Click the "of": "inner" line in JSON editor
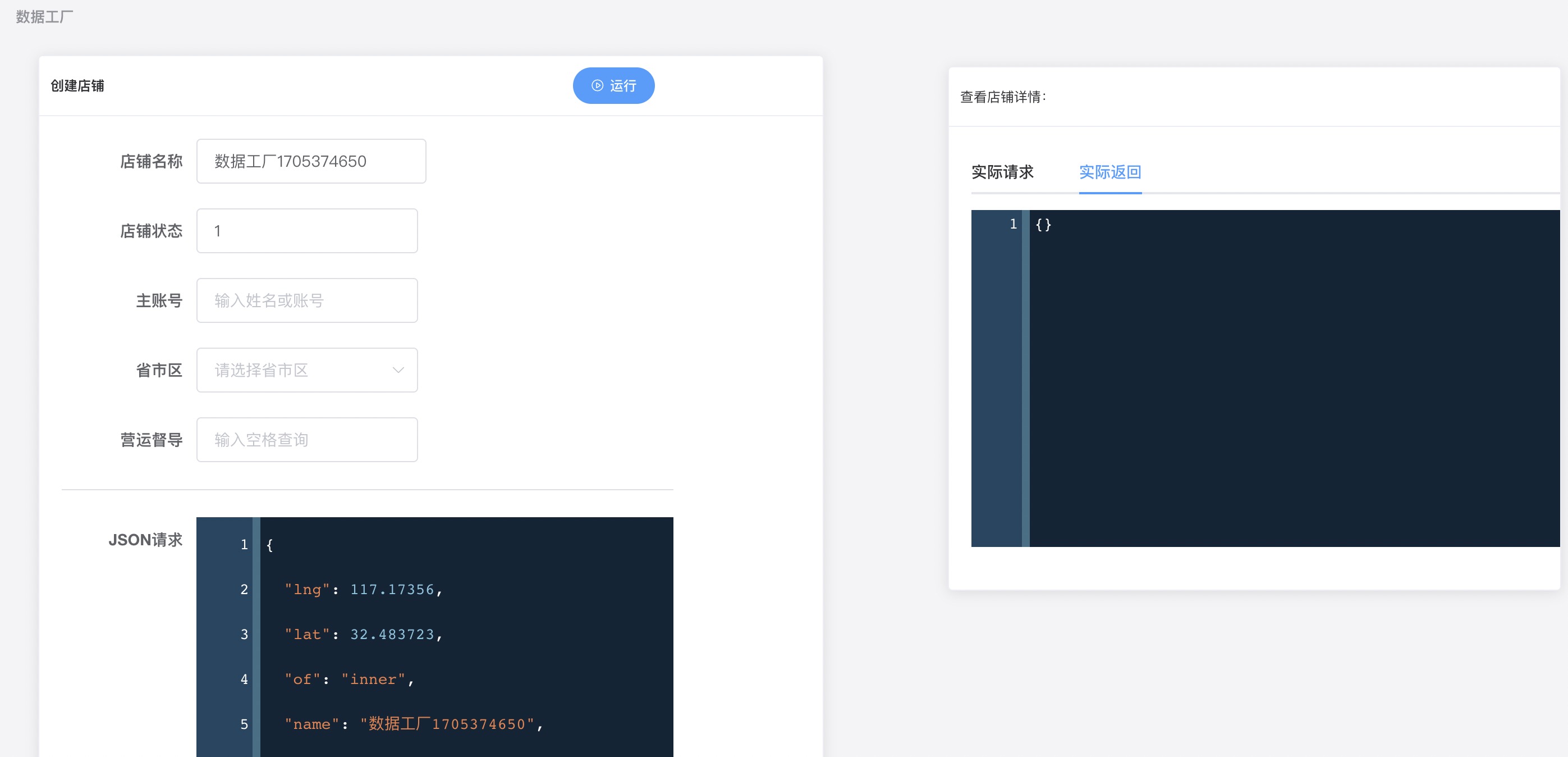The image size is (1568, 757). (x=350, y=679)
